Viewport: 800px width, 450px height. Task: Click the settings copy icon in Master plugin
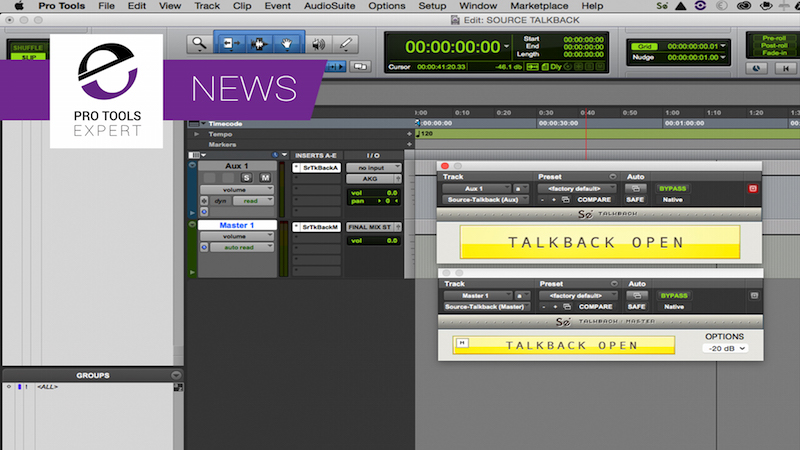567,307
